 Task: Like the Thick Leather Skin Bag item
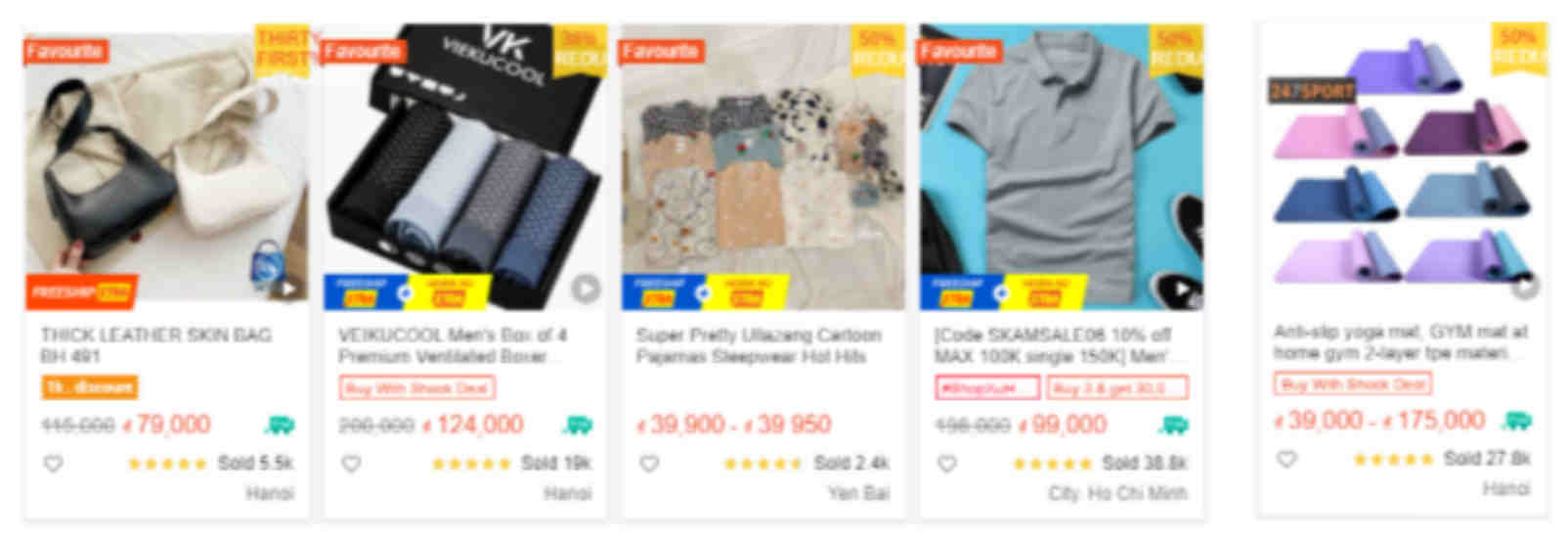(x=53, y=464)
